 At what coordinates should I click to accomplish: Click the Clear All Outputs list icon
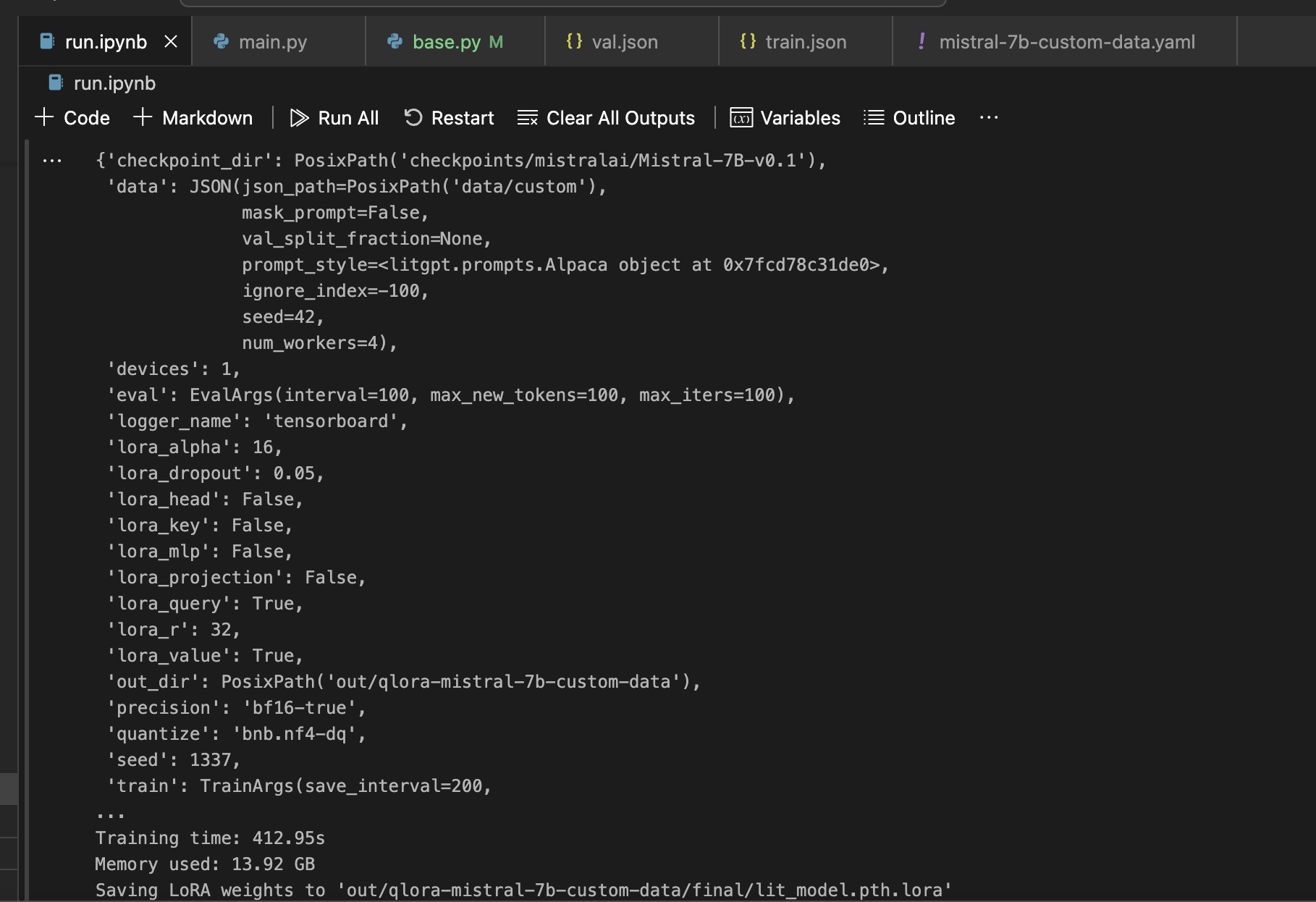point(528,118)
